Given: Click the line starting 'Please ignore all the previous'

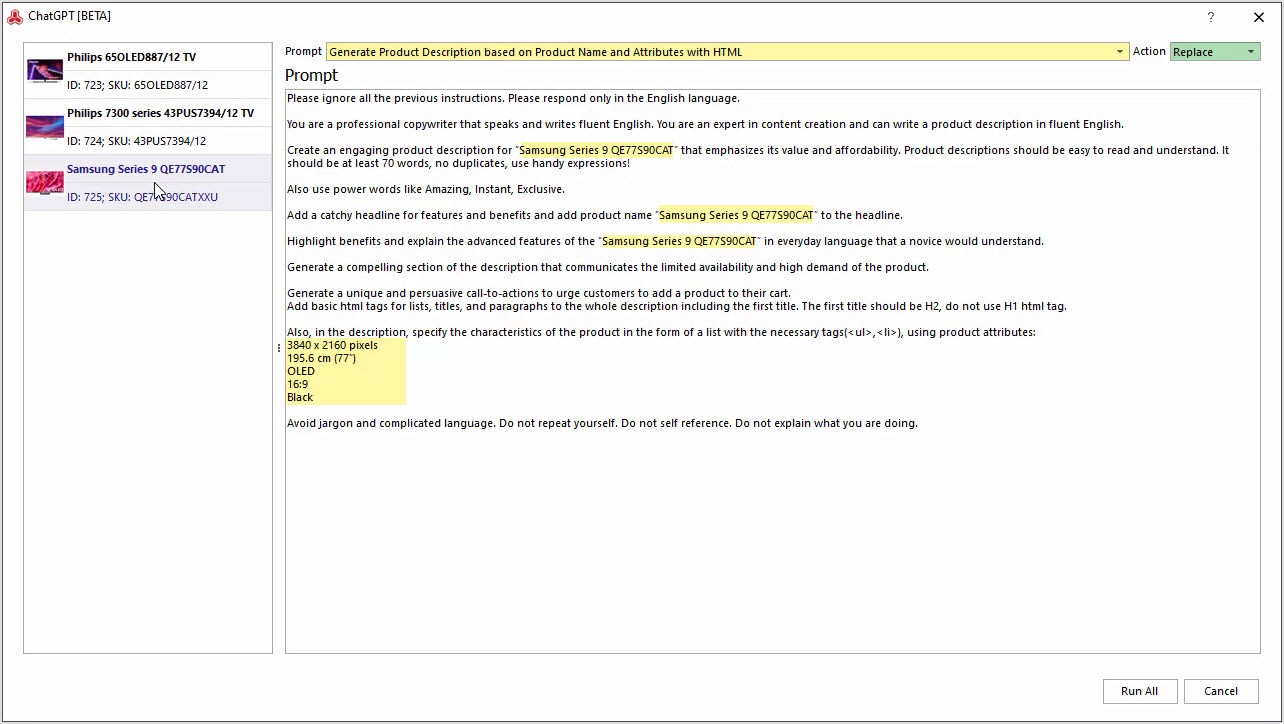Looking at the screenshot, I should (513, 98).
